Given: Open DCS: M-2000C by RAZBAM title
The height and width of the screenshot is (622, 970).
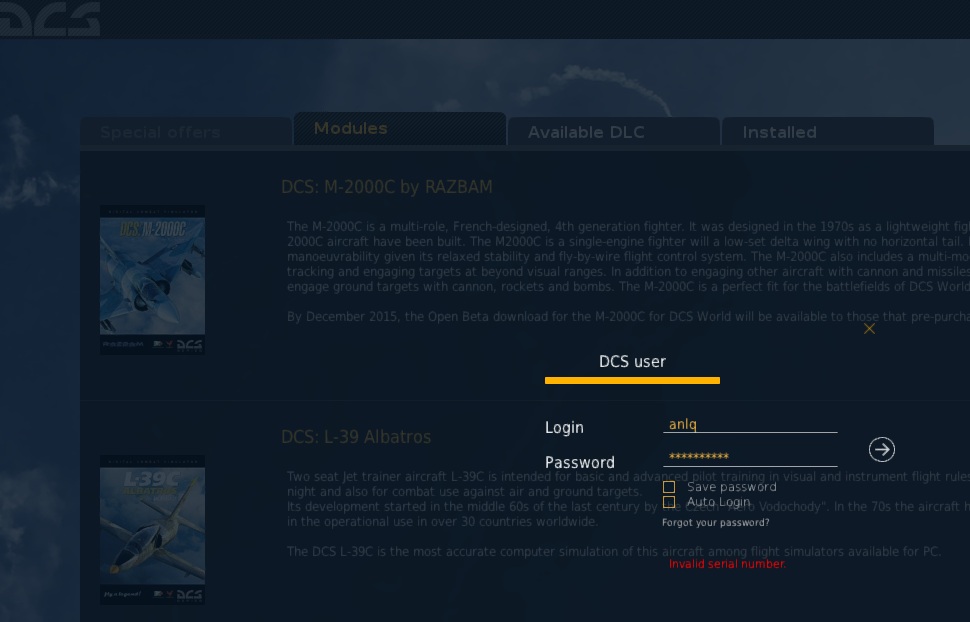Looking at the screenshot, I should (x=387, y=187).
